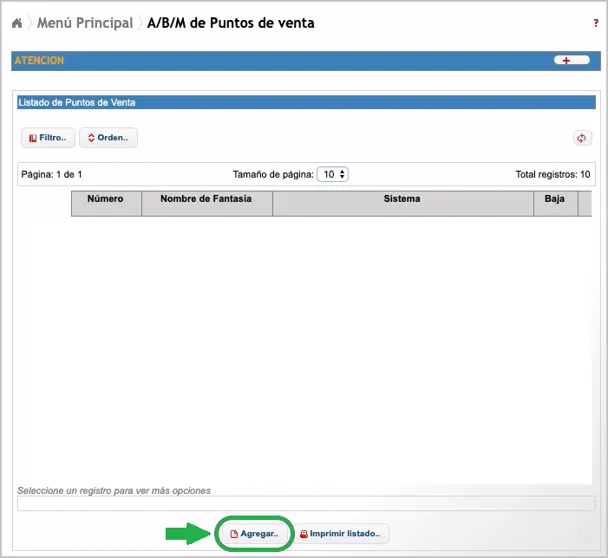The image size is (608, 558).
Task: Select the A/B/M de Puntos de venta title
Action: (231, 23)
